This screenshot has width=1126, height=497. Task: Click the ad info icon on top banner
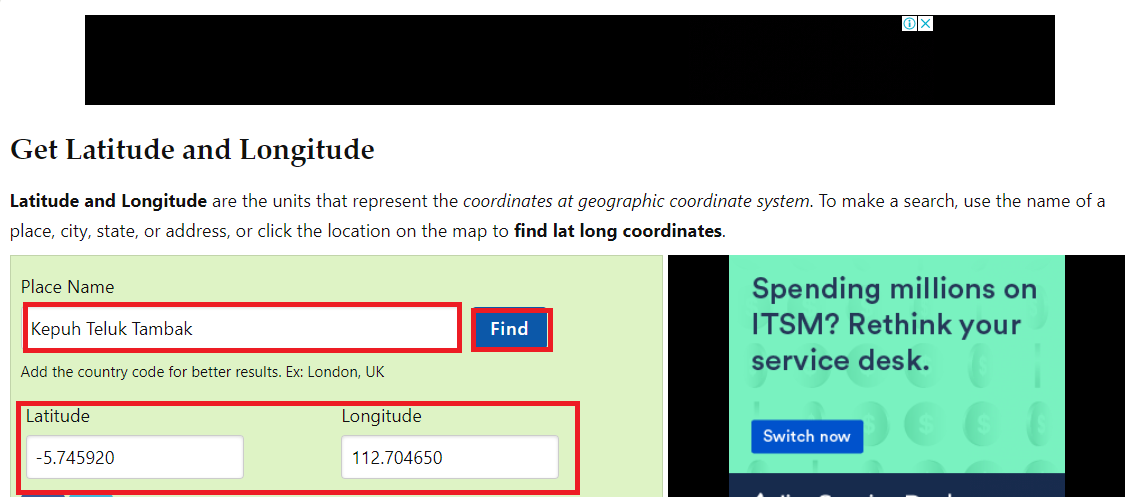(910, 23)
